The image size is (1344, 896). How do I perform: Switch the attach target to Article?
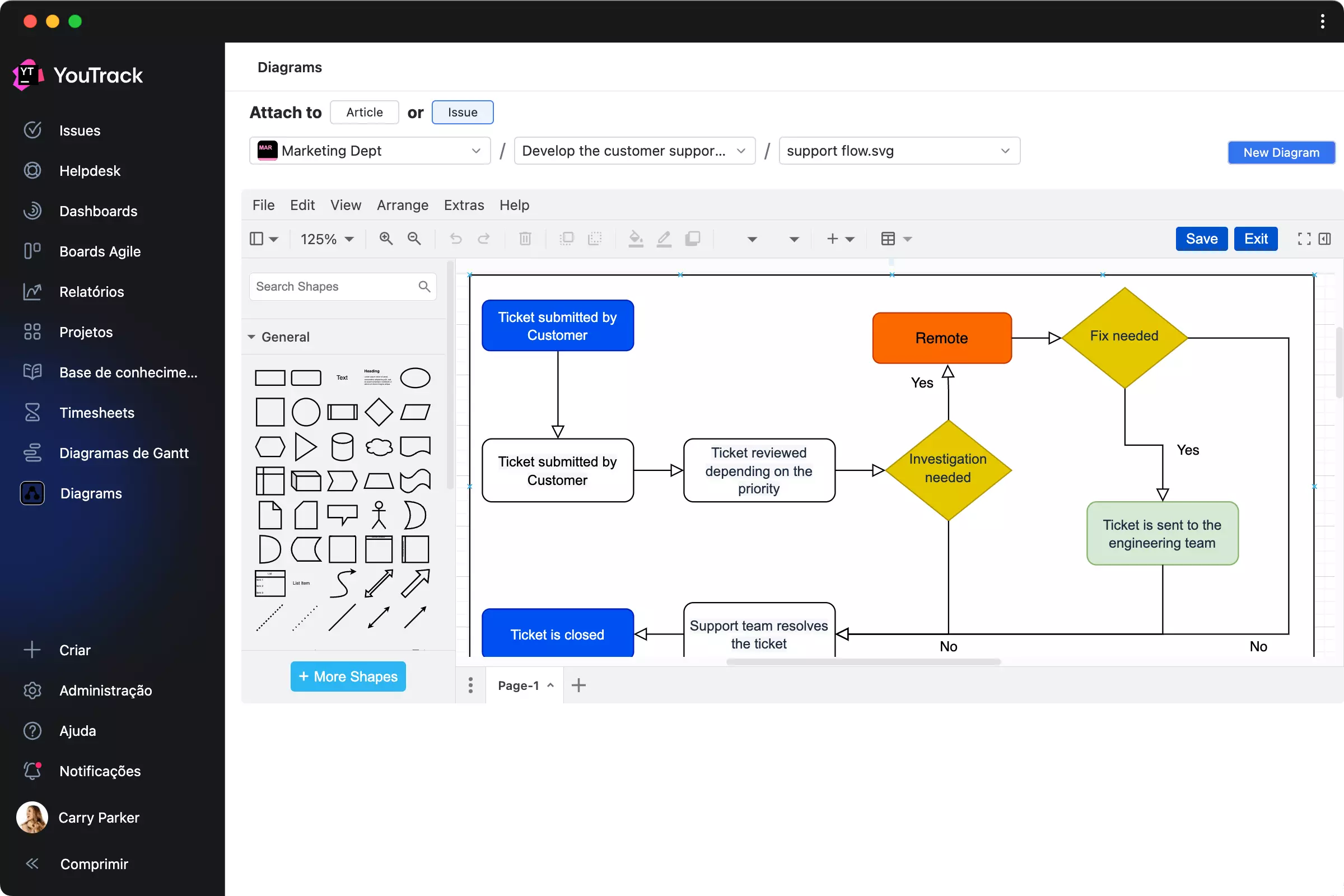pos(364,112)
